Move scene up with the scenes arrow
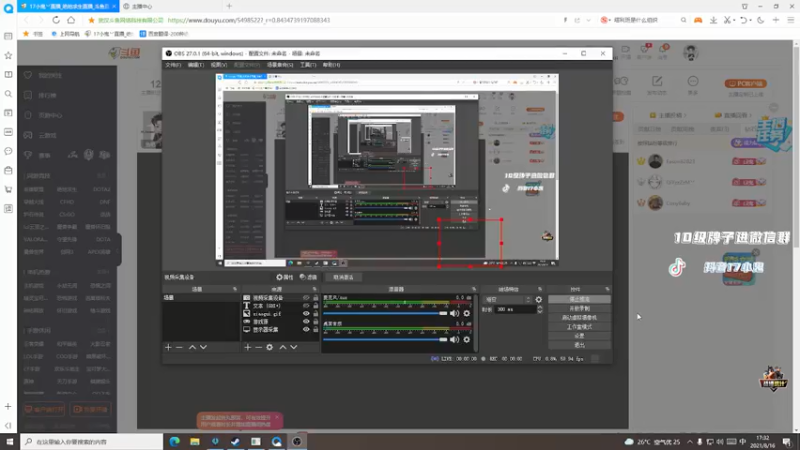800x450 pixels. [192, 347]
